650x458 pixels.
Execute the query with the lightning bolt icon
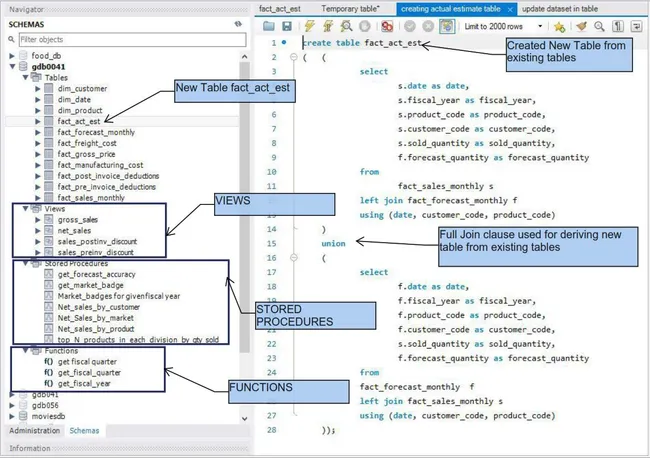pos(309,26)
